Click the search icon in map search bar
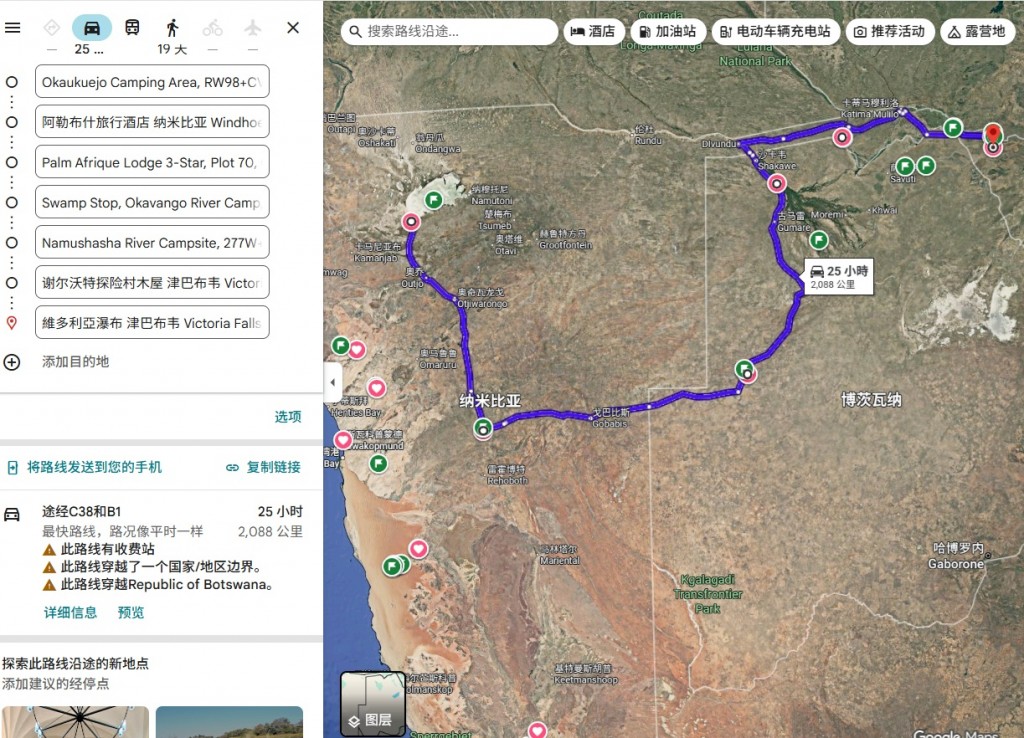The width and height of the screenshot is (1024, 738). pyautogui.click(x=355, y=31)
